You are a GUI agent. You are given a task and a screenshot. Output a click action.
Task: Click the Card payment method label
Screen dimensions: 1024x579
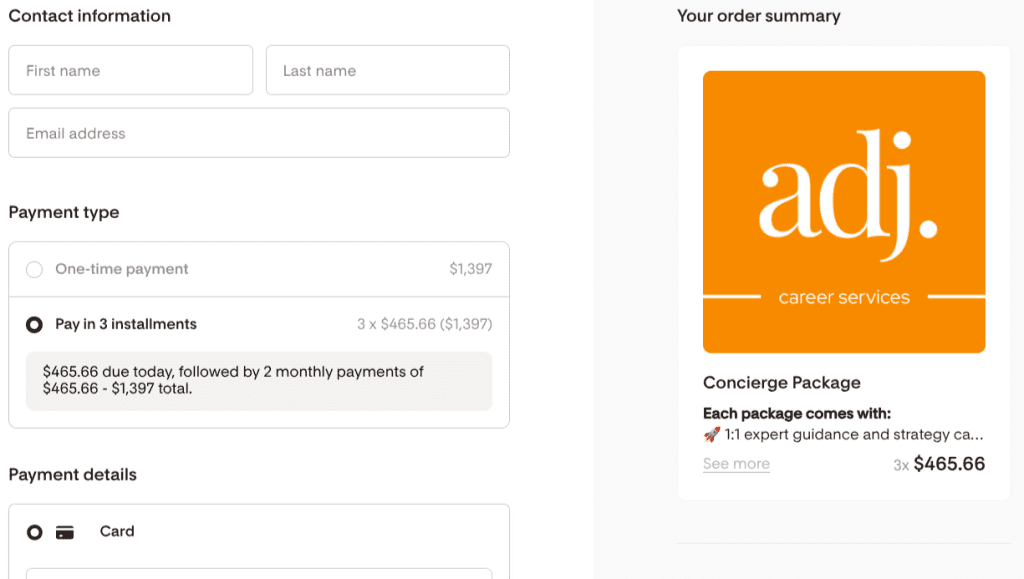[117, 532]
